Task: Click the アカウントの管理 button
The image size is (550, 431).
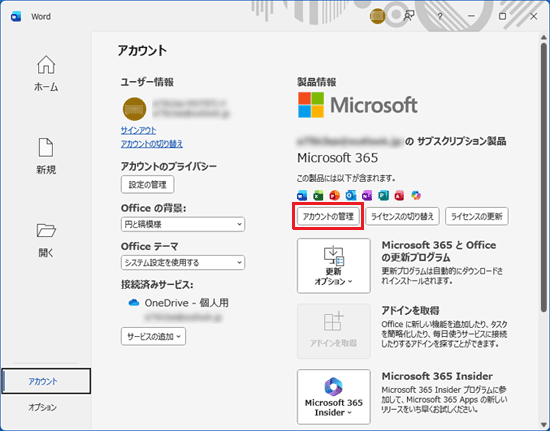Action: coord(328,216)
